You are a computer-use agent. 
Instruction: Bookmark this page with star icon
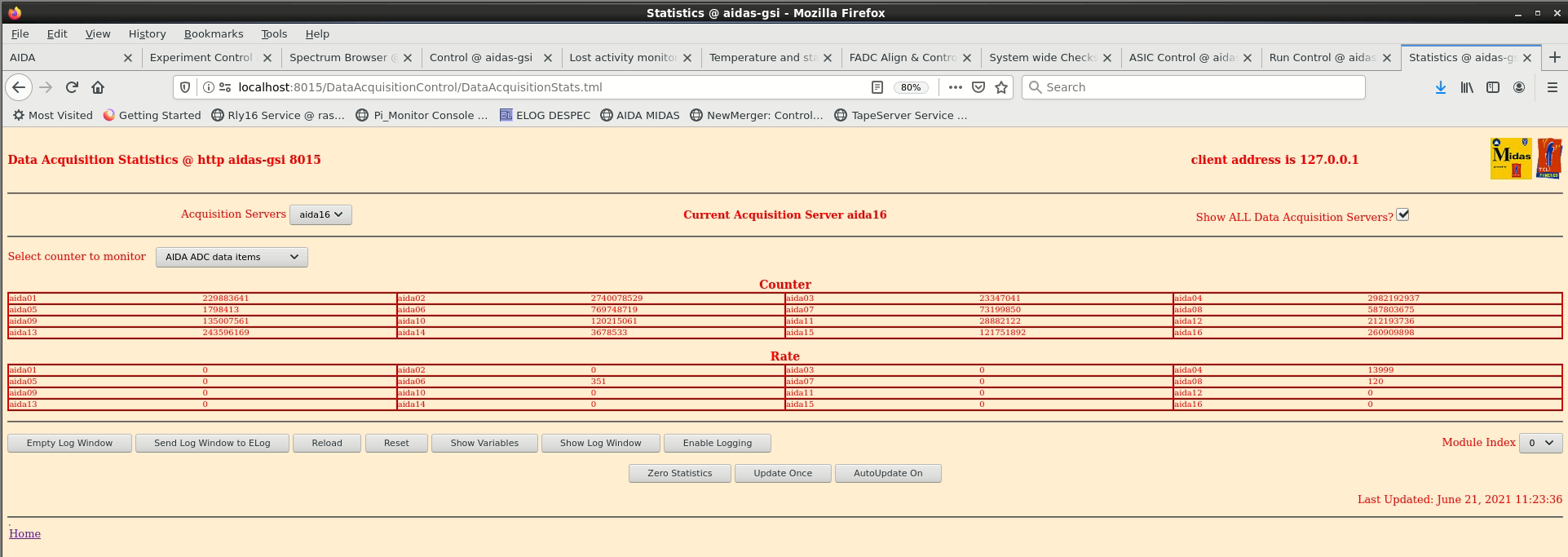(1001, 87)
